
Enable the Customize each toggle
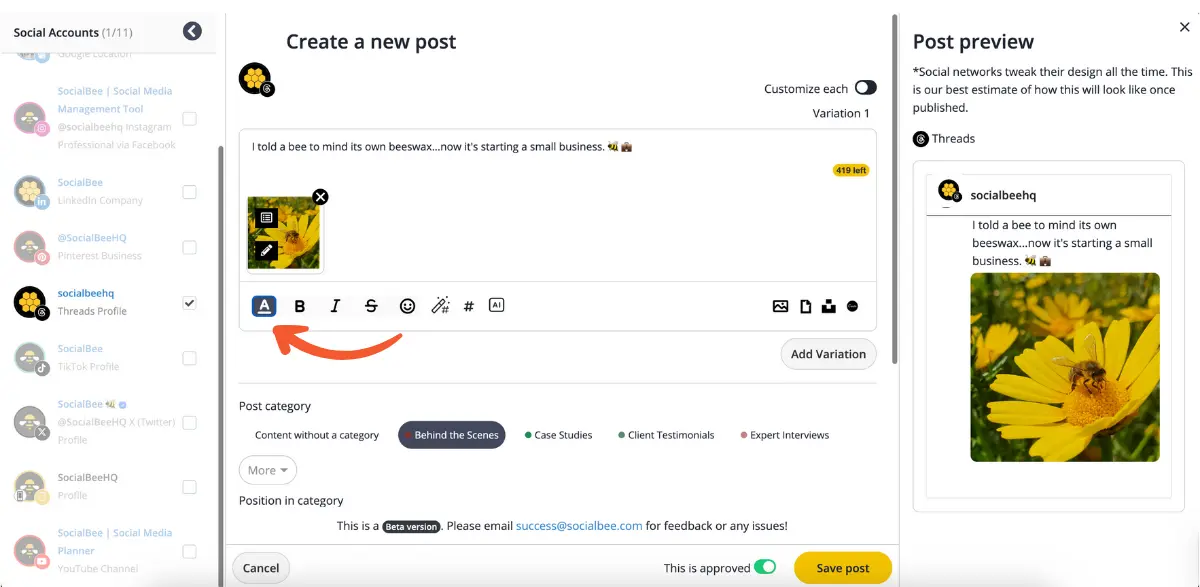point(866,88)
